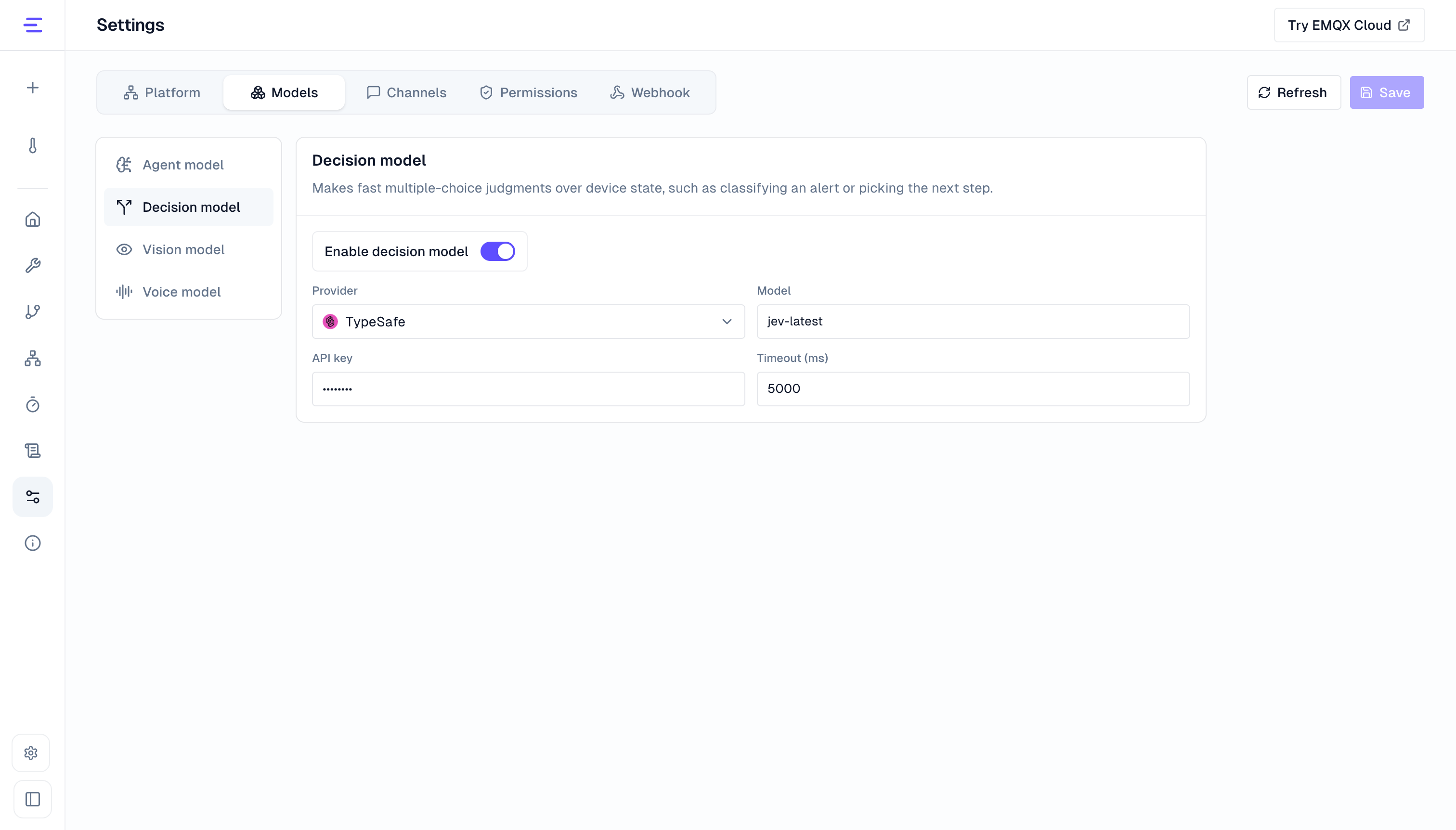1456x830 pixels.
Task: Go to the home icon
Action: click(32, 220)
